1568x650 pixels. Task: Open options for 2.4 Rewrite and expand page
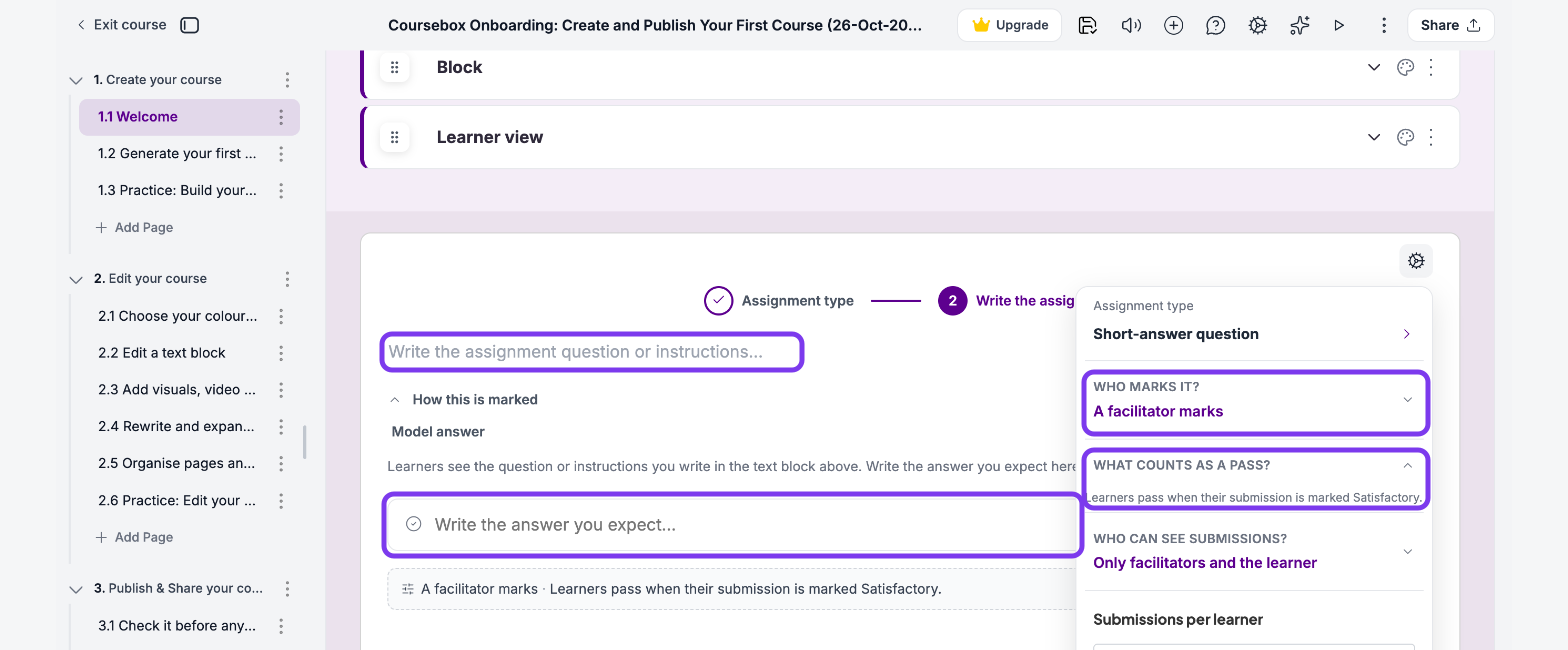pos(281,427)
